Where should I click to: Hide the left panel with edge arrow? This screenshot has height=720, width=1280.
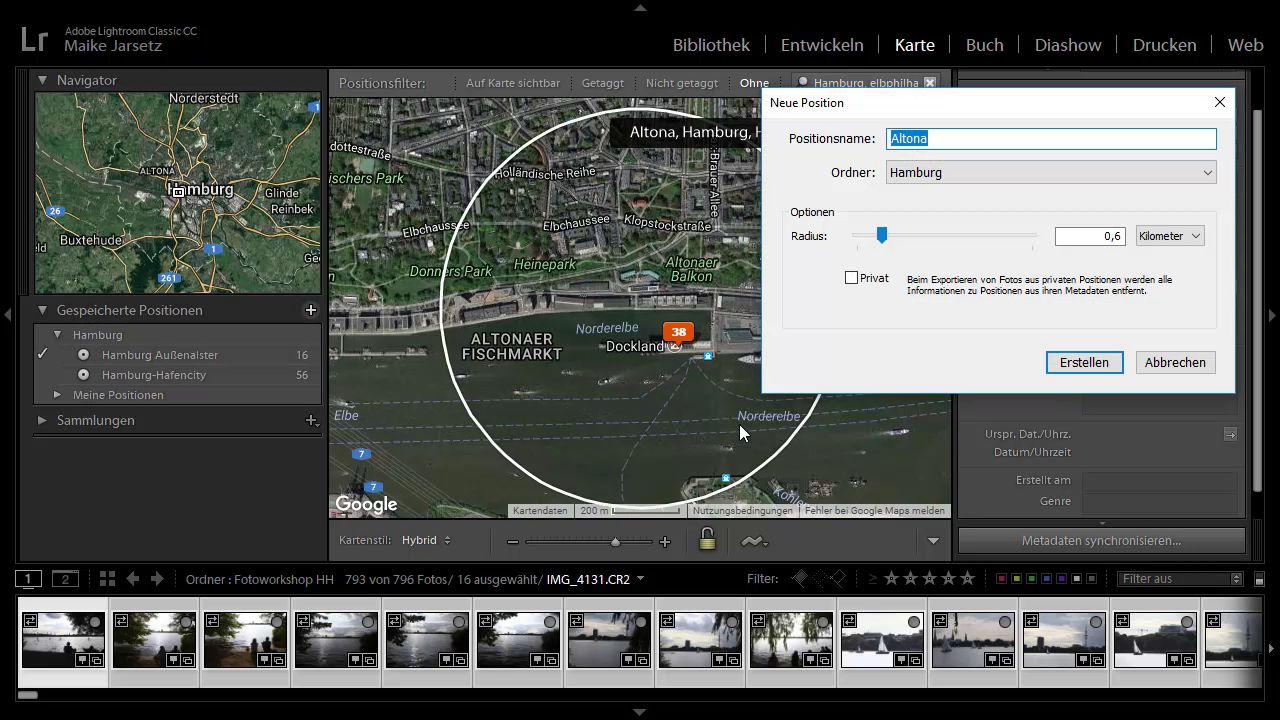click(7, 314)
